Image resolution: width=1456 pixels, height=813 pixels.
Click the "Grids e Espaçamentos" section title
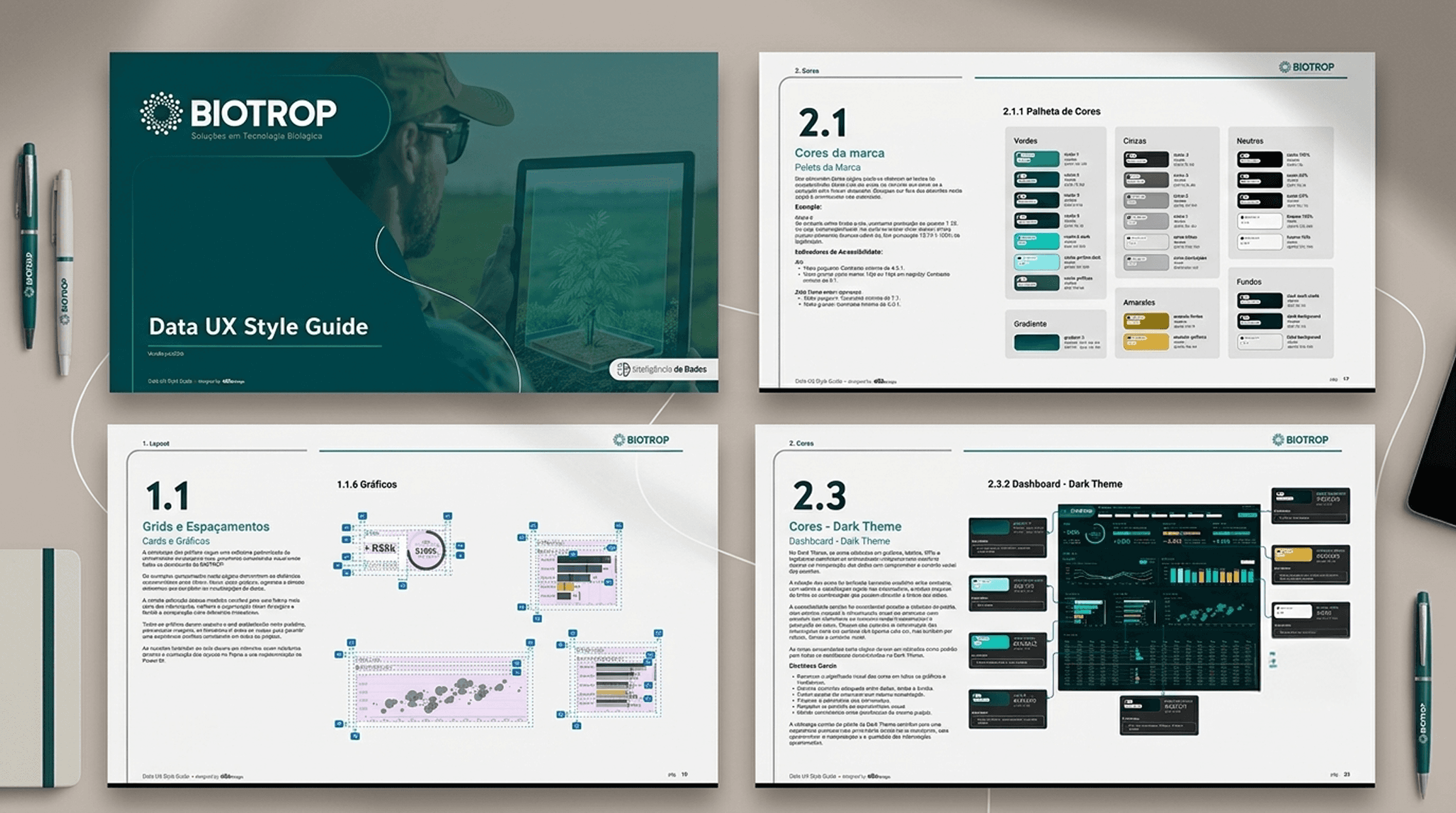(x=205, y=527)
